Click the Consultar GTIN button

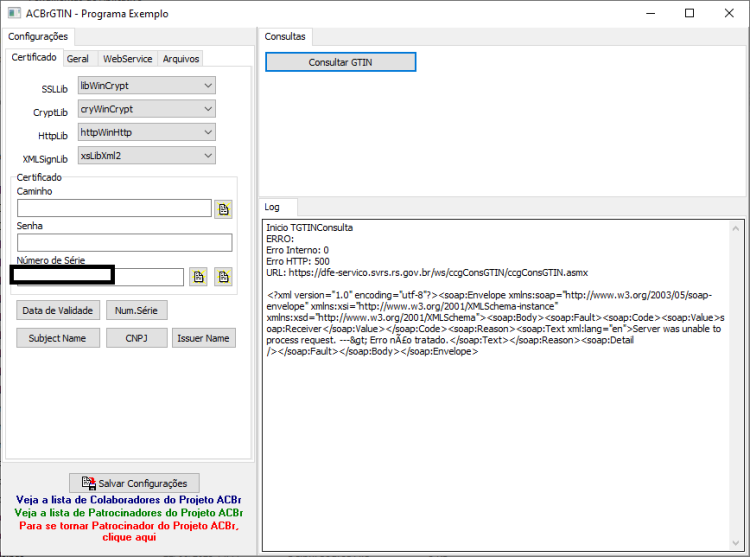pos(341,62)
